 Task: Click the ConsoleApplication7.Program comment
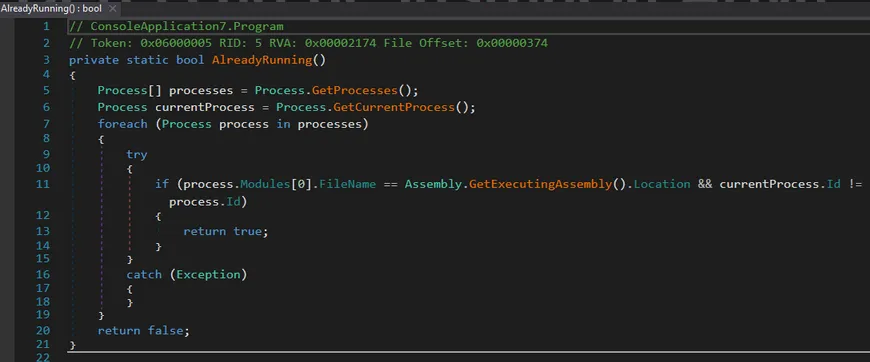(176, 27)
